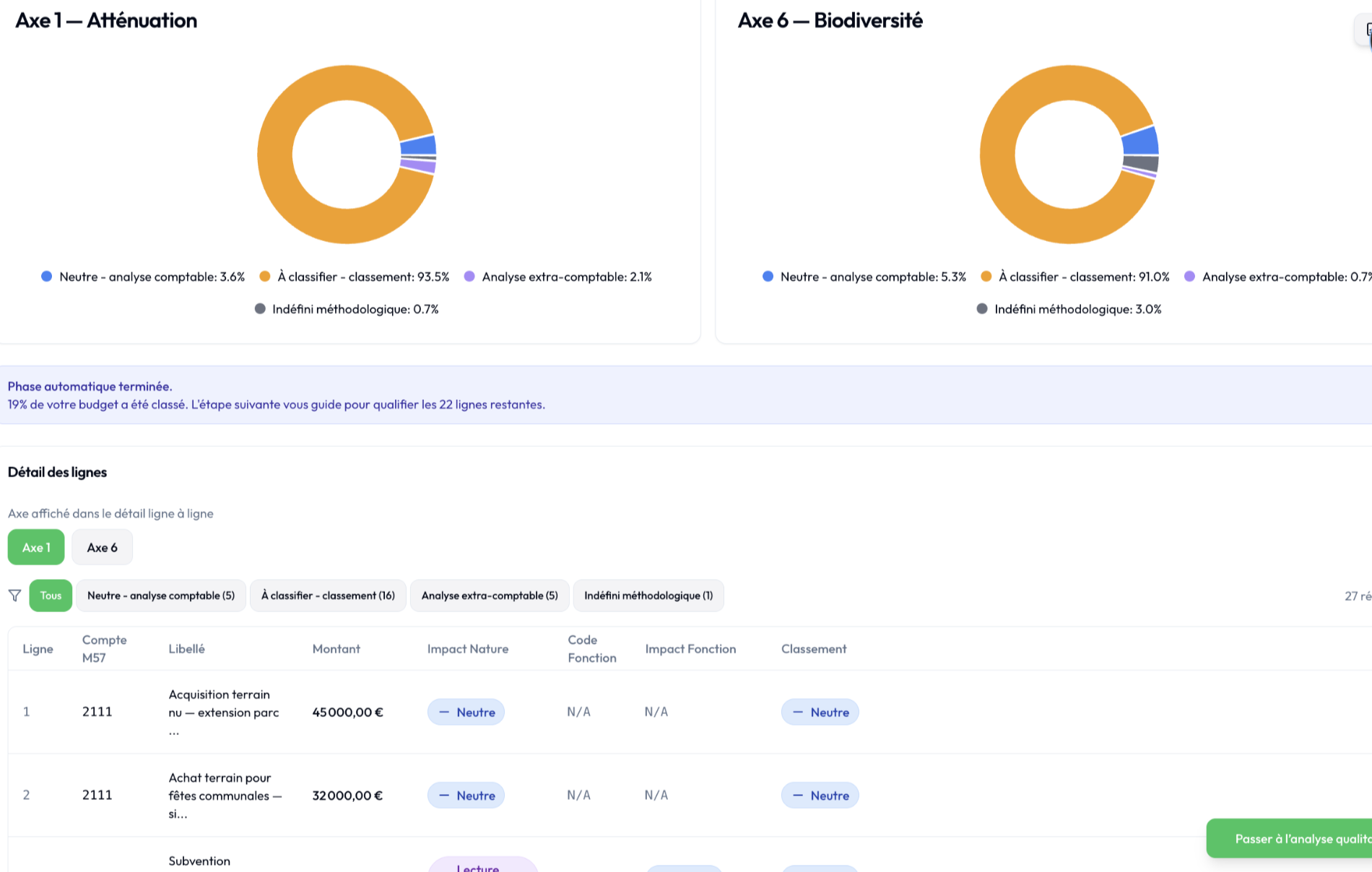The width and height of the screenshot is (1372, 872).
Task: Show Analyse extra-comptable (5) lines
Action: (x=490, y=596)
